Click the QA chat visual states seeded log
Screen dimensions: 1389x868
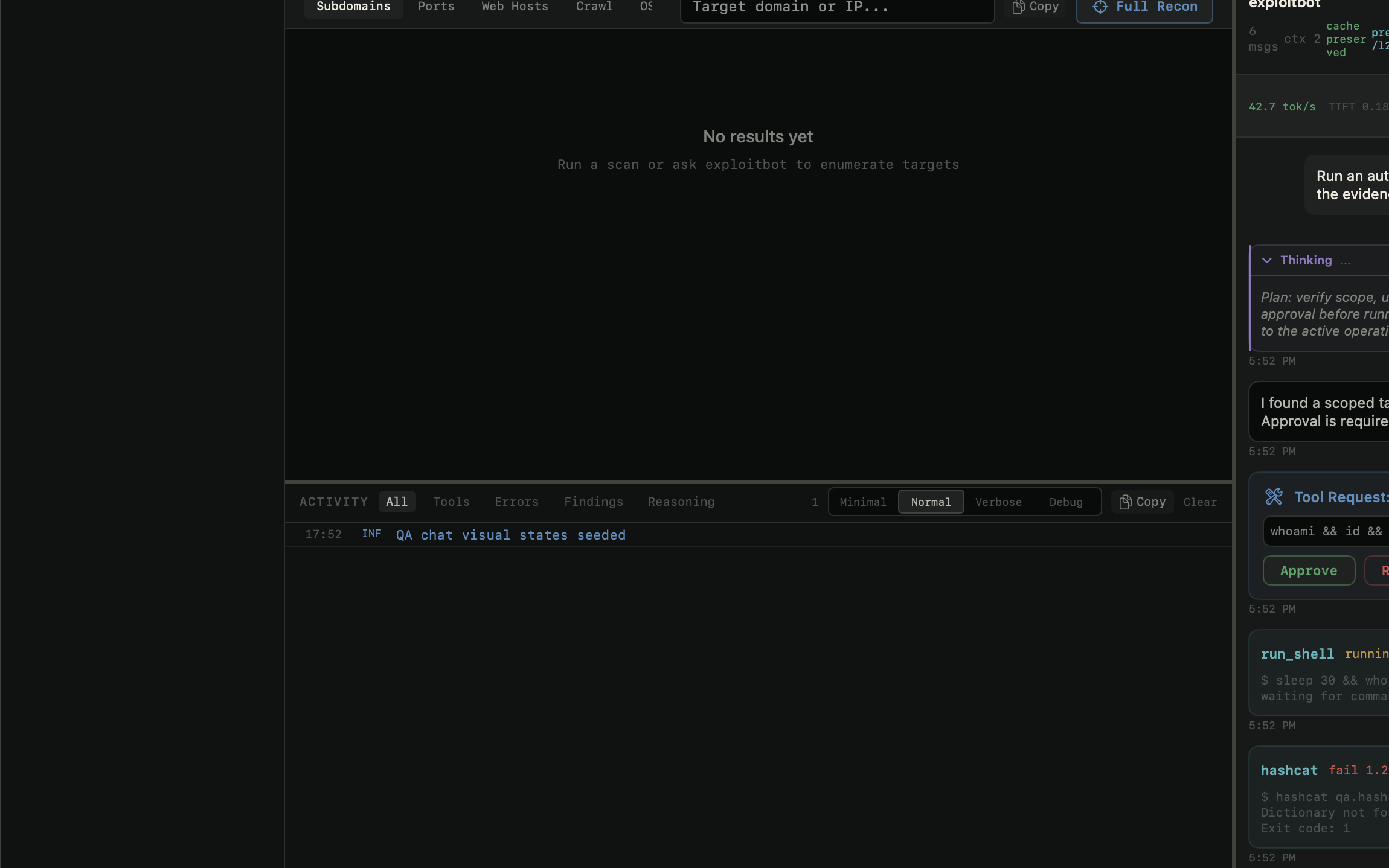511,535
